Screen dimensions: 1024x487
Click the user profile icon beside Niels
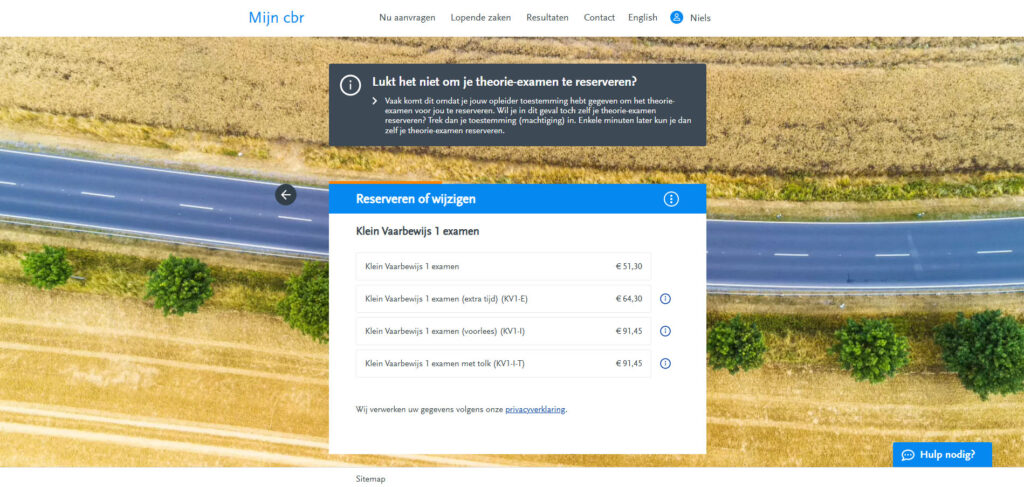pyautogui.click(x=677, y=17)
